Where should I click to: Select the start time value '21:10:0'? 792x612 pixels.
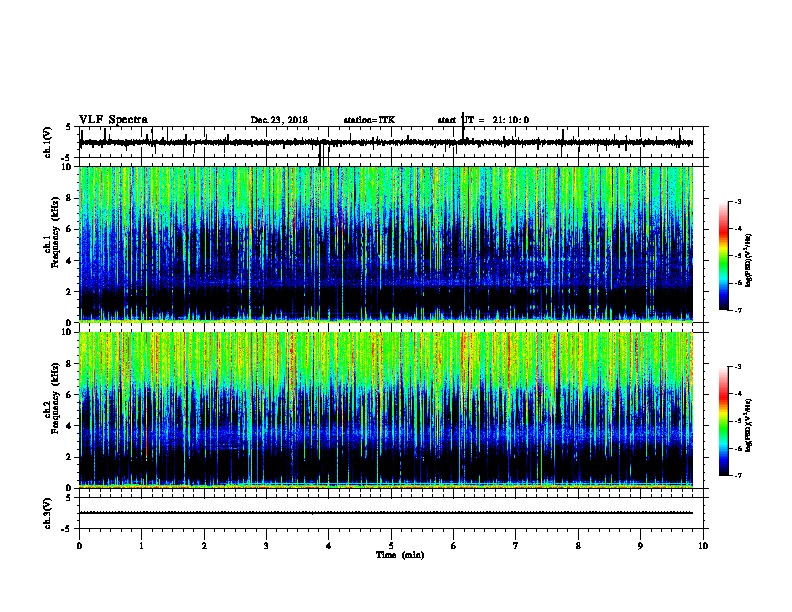click(511, 120)
